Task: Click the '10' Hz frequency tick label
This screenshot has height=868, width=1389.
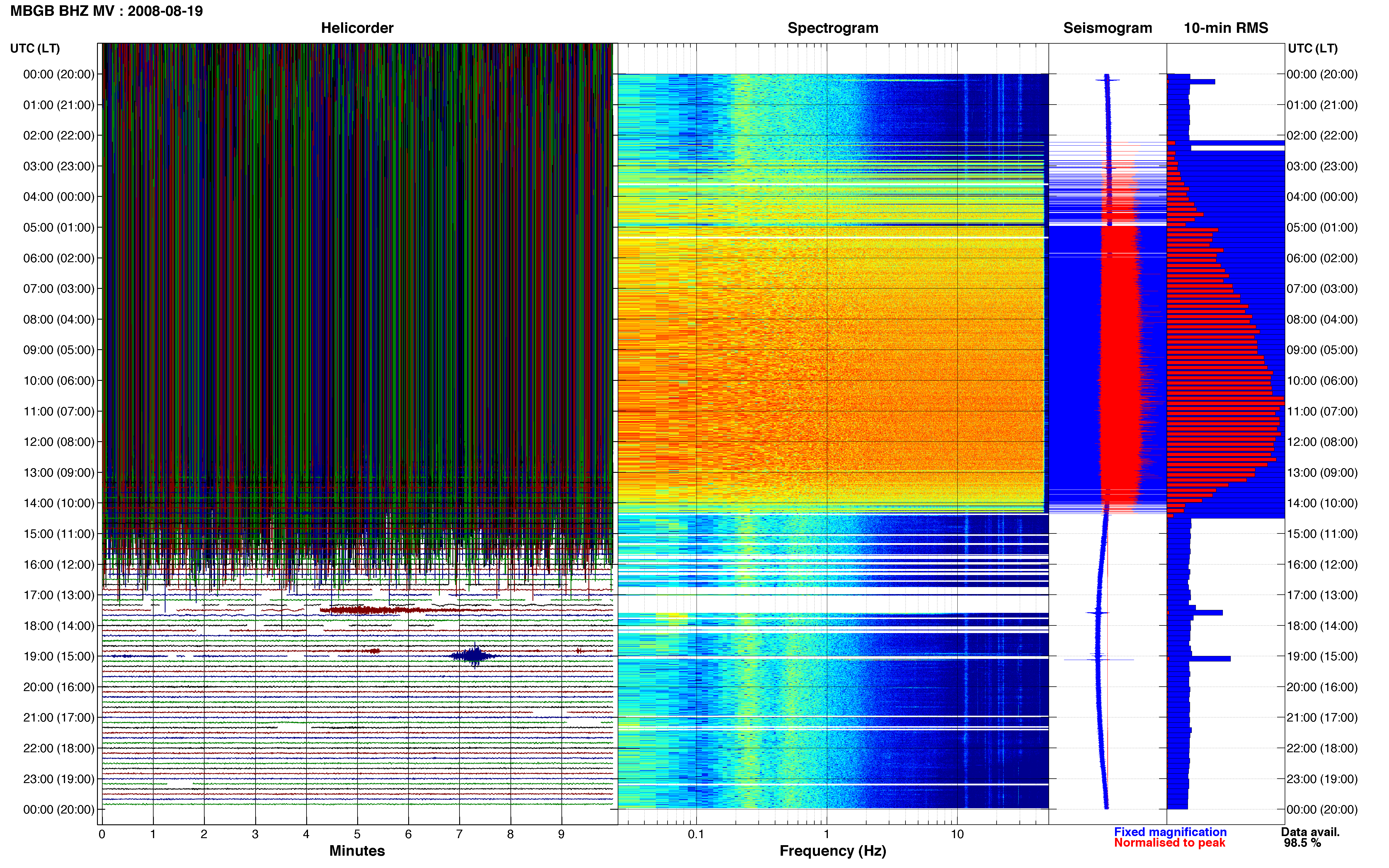Action: [x=957, y=834]
